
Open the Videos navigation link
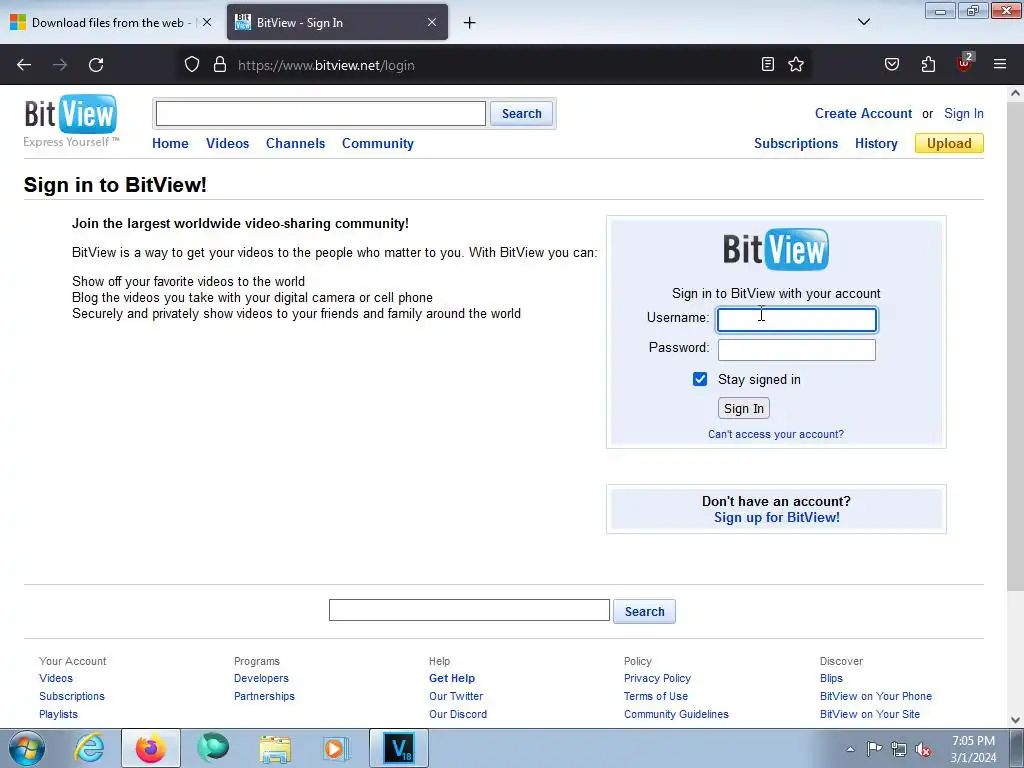(227, 144)
